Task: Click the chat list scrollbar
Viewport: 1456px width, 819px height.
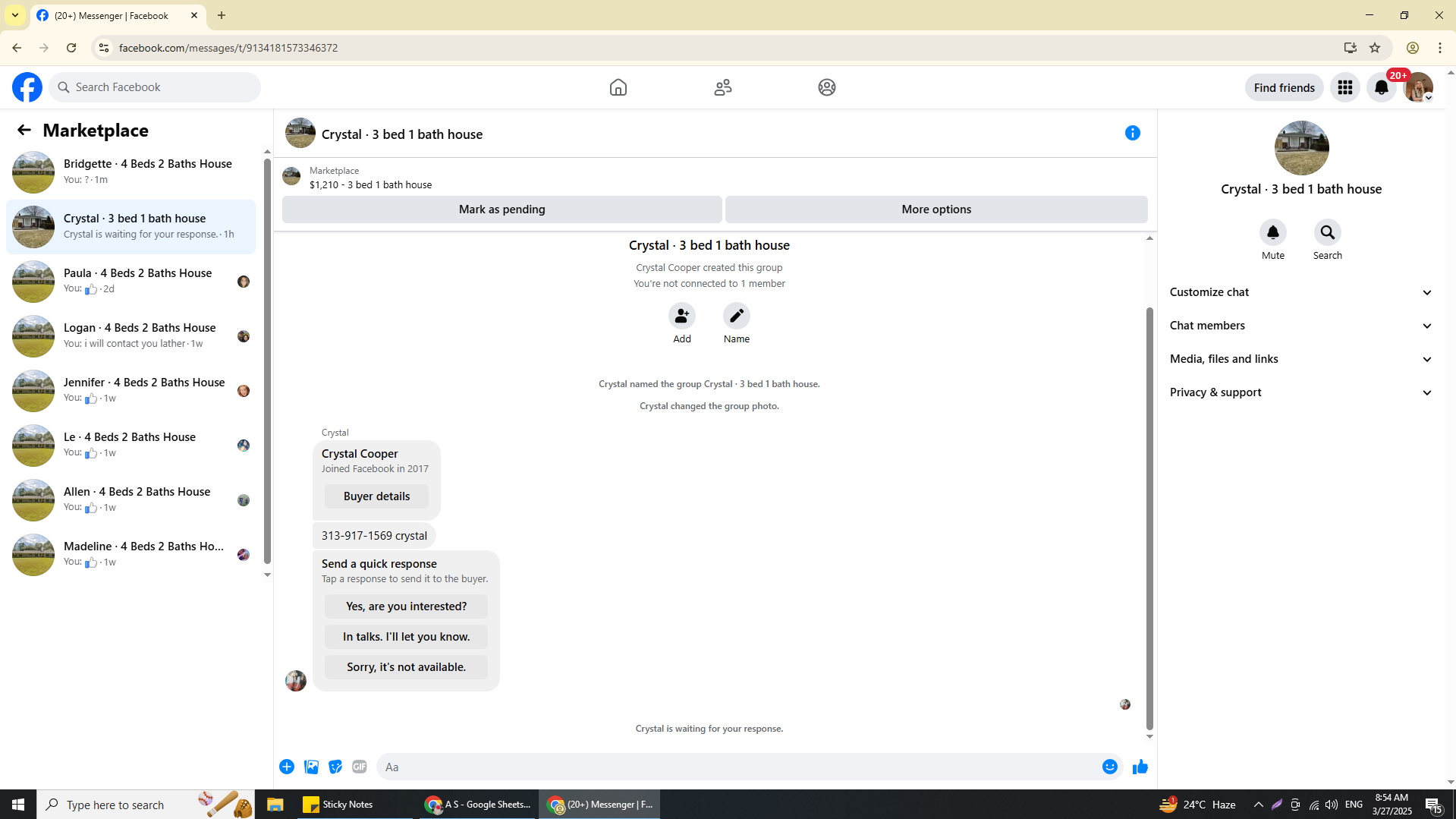Action: click(267, 361)
